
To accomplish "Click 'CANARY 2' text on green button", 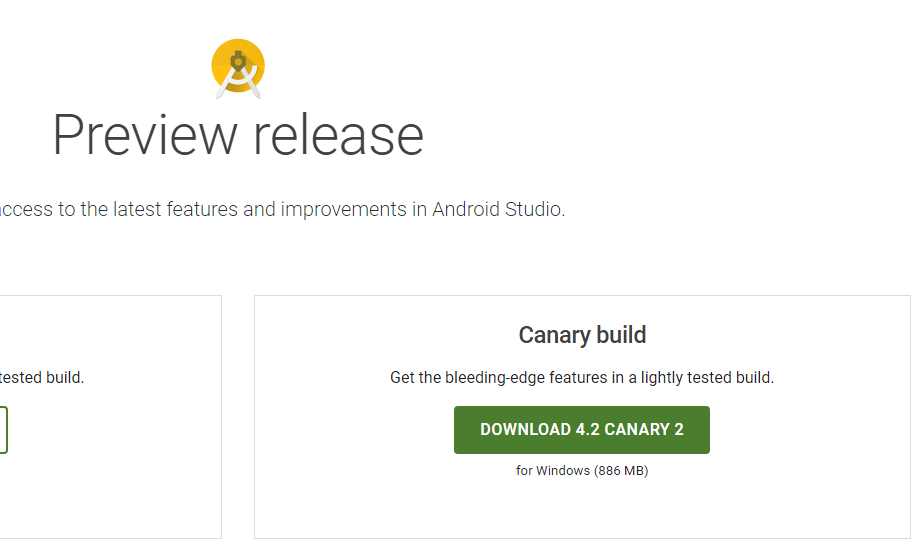I will tap(644, 430).
